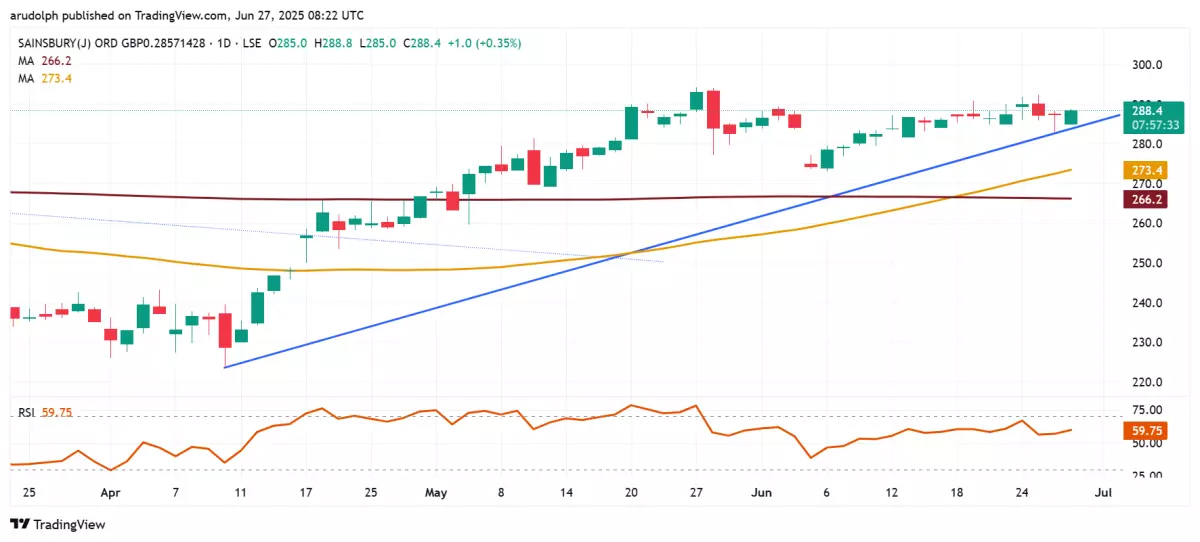Click the 300.0 price axis label

[1147, 64]
